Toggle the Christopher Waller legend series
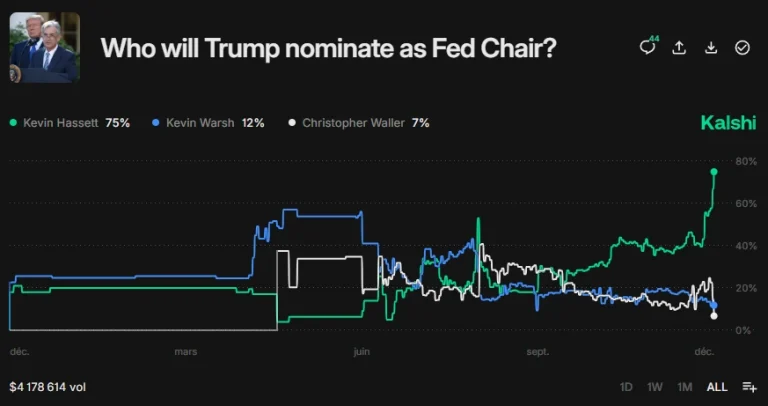This screenshot has height=406, width=768. 358,123
